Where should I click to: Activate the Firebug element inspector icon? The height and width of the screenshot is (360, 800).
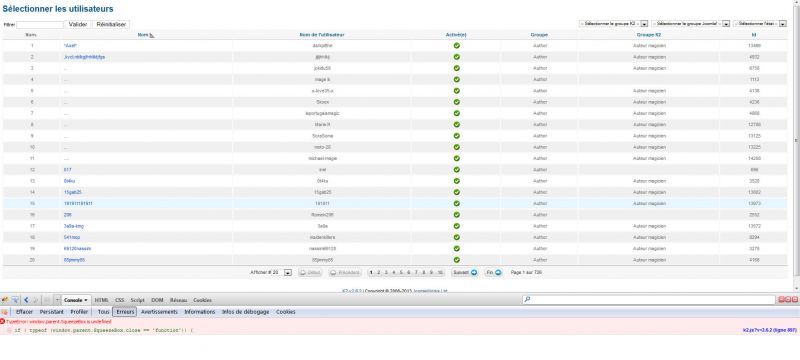tap(15, 300)
